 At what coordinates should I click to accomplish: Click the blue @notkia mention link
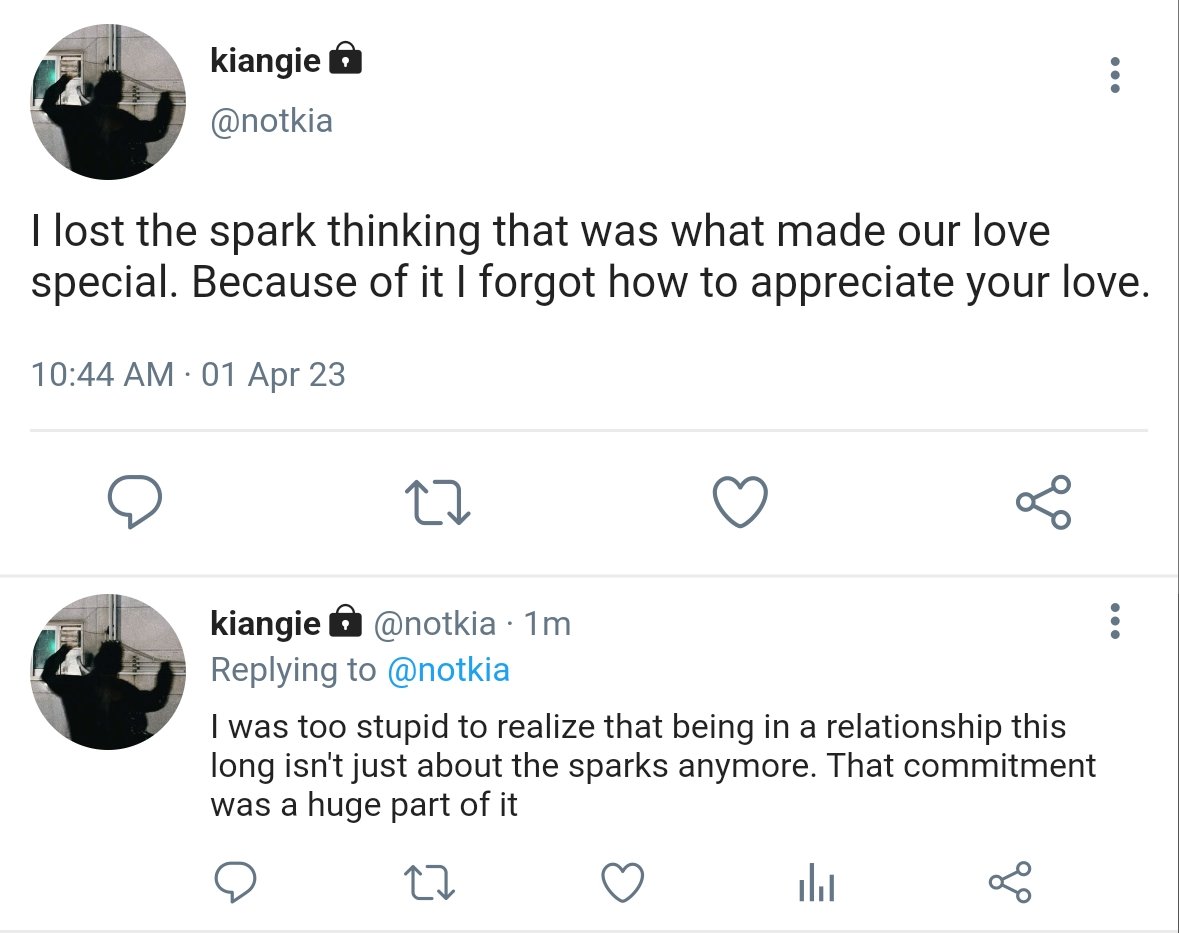point(448,670)
